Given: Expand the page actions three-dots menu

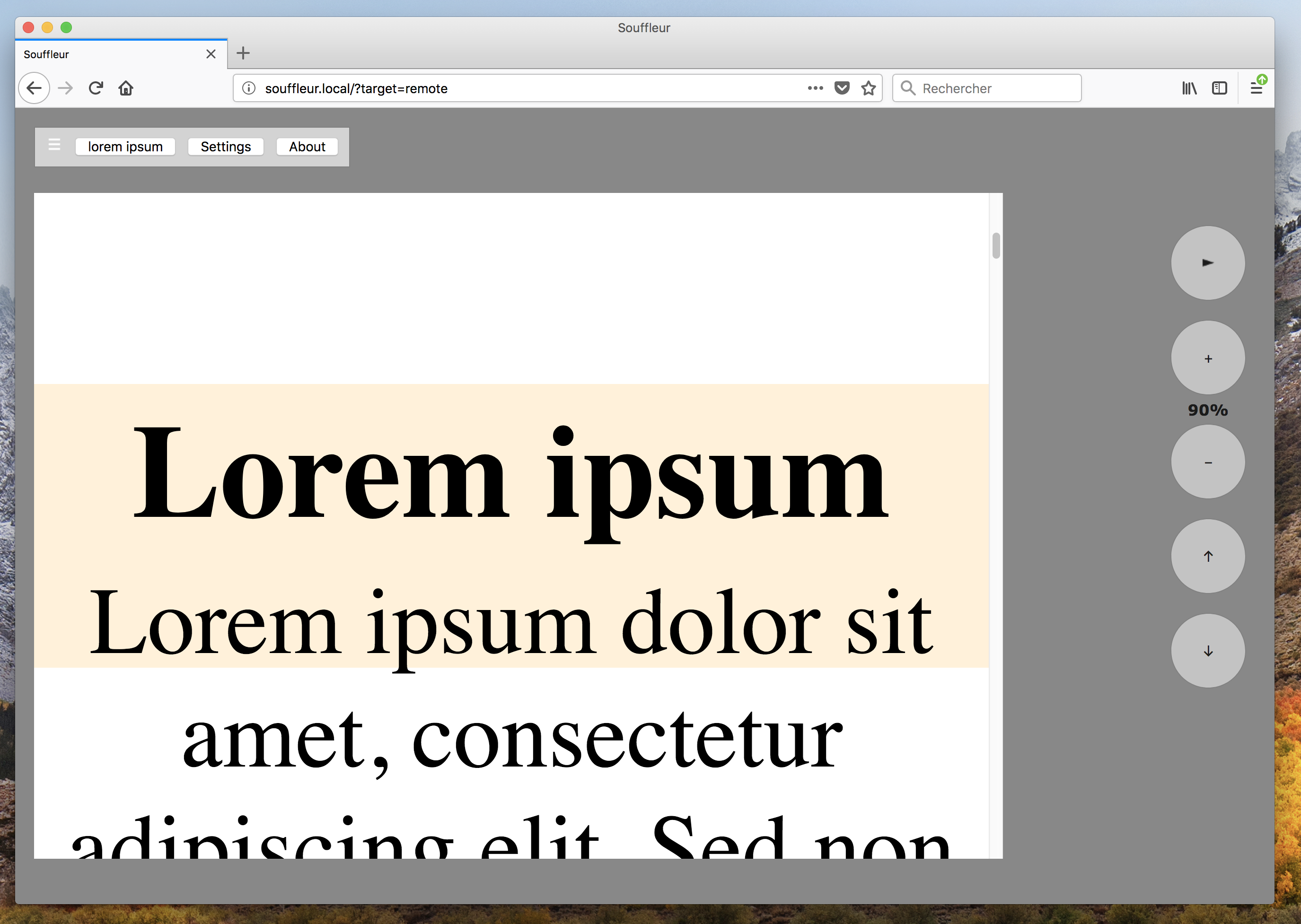Looking at the screenshot, I should 815,88.
